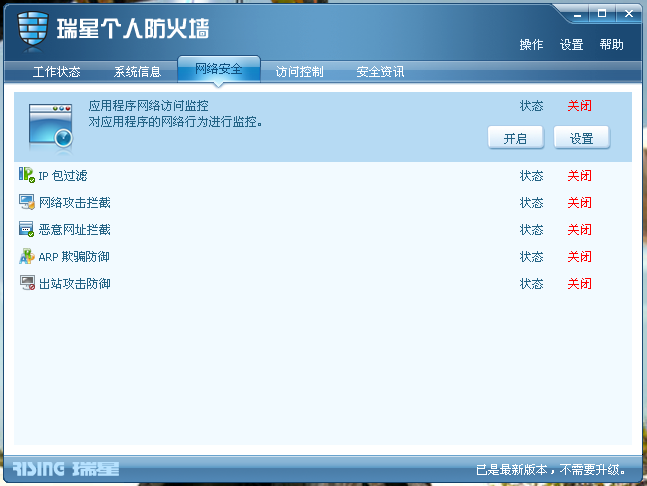Click the 关闭 status of 出站攻击防御
Screen dimensions: 647x486
(x=579, y=283)
